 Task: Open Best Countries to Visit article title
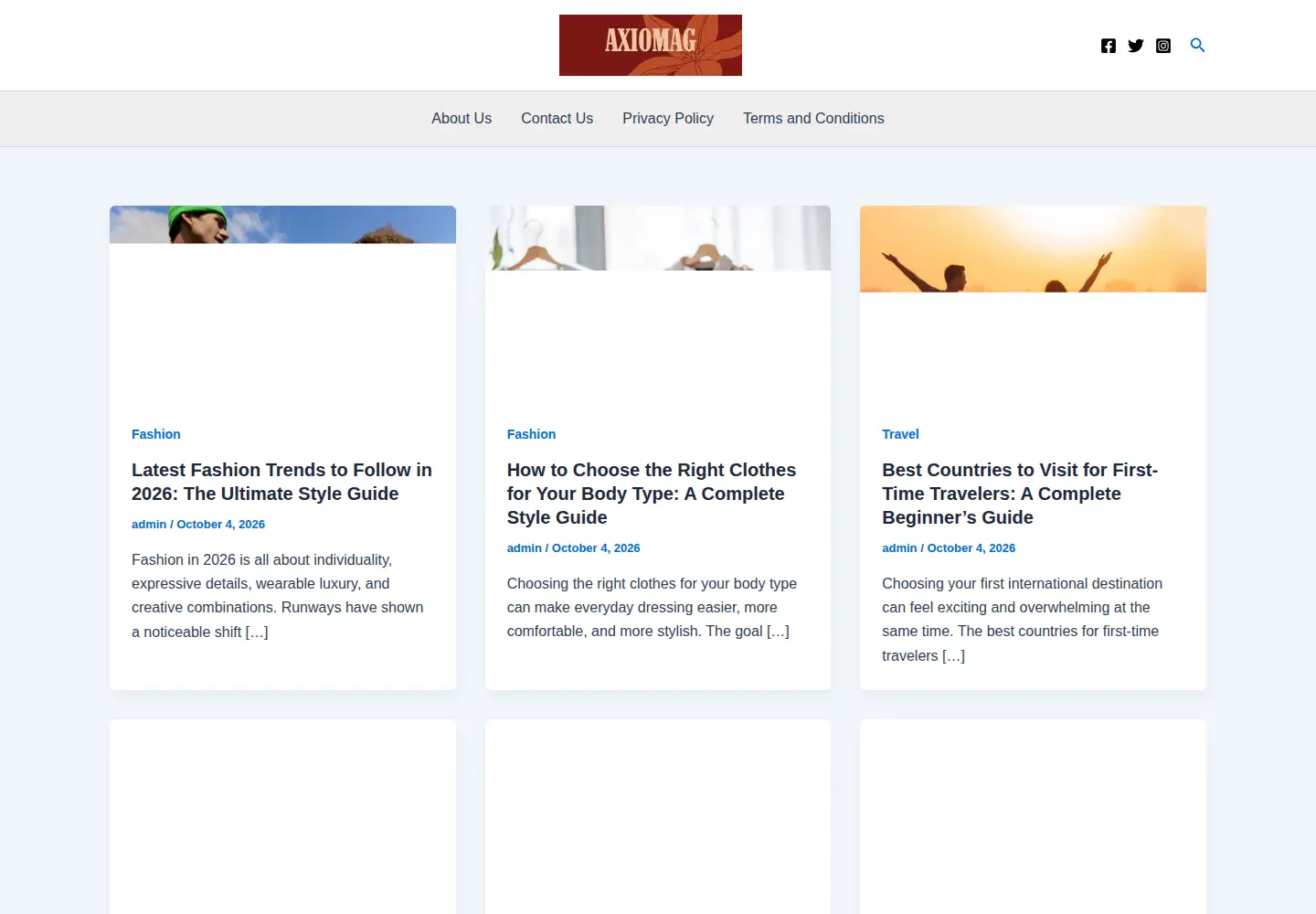(1020, 494)
